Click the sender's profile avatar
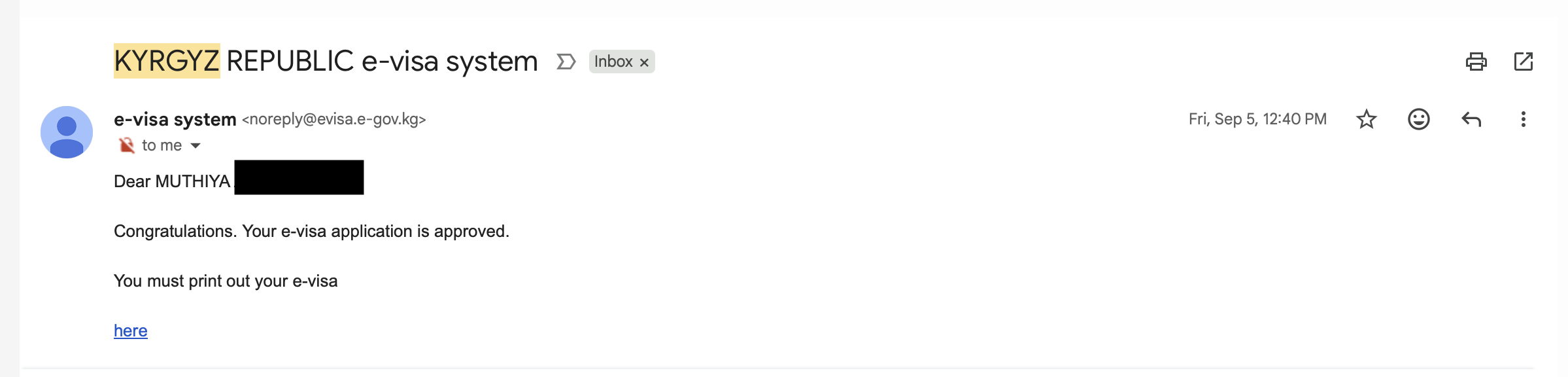This screenshot has height=377, width=1568. click(67, 132)
